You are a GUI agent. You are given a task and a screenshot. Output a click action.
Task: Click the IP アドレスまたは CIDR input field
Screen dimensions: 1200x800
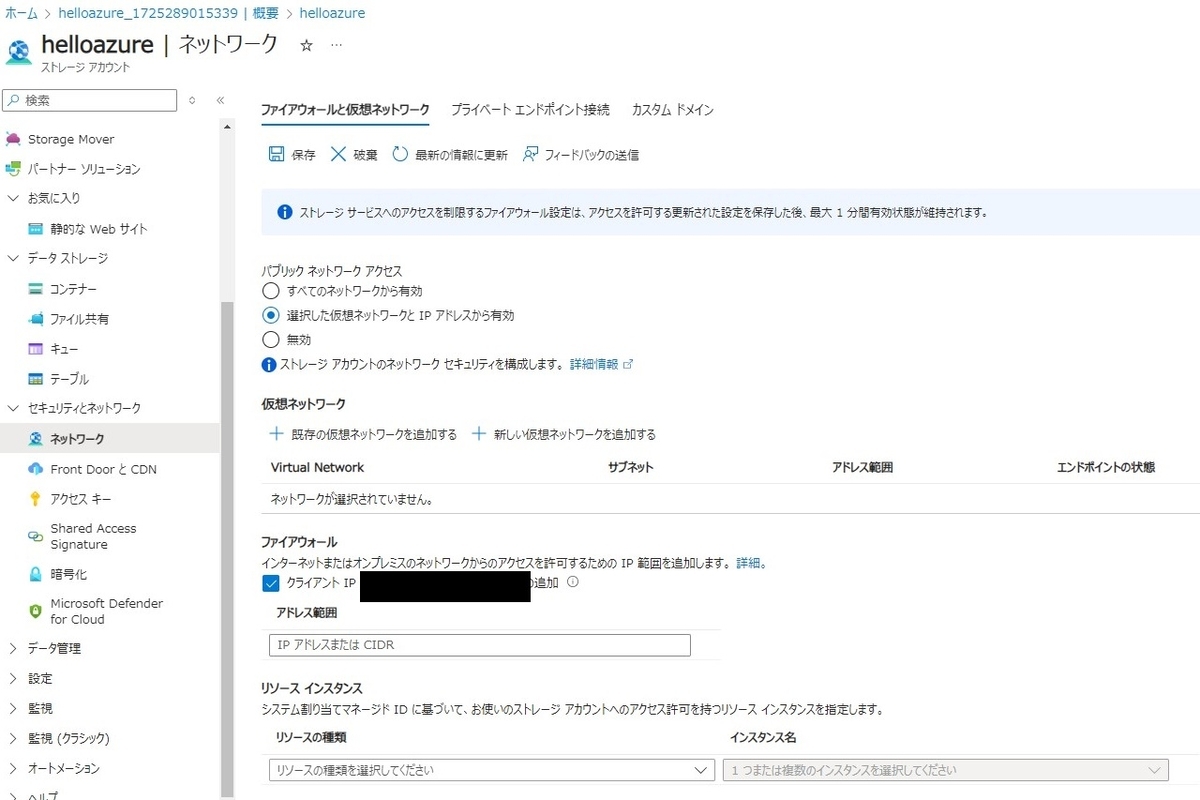pos(480,645)
